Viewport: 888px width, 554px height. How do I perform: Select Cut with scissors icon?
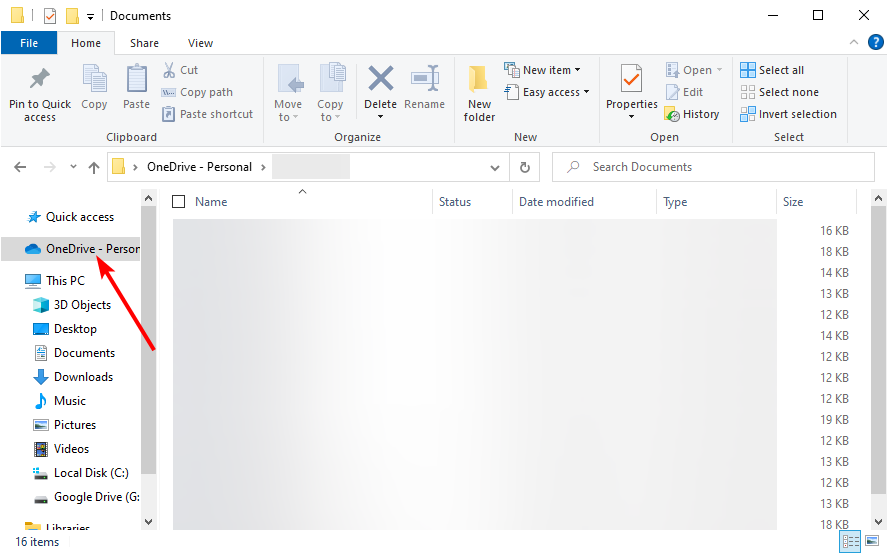coord(181,70)
